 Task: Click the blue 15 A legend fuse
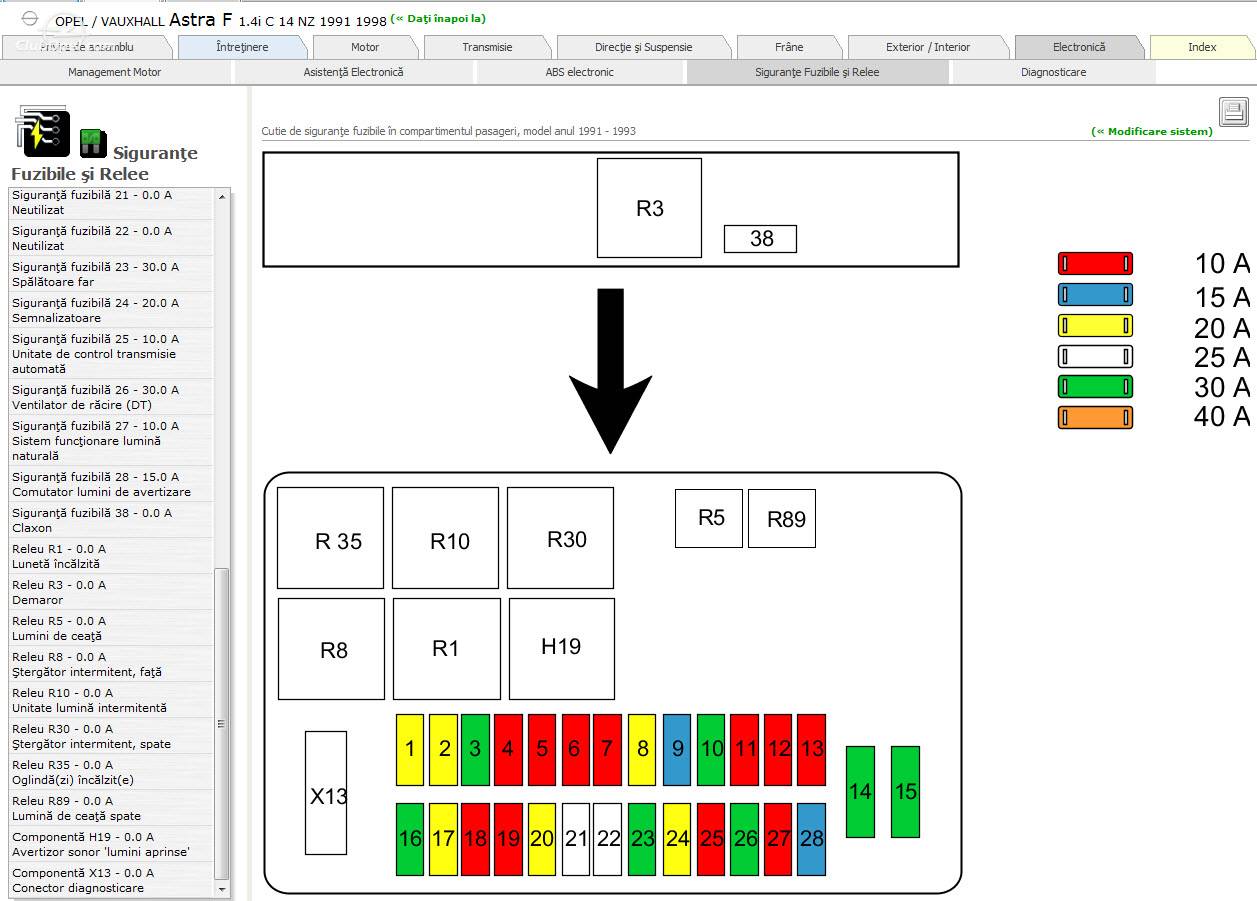pyautogui.click(x=1095, y=294)
